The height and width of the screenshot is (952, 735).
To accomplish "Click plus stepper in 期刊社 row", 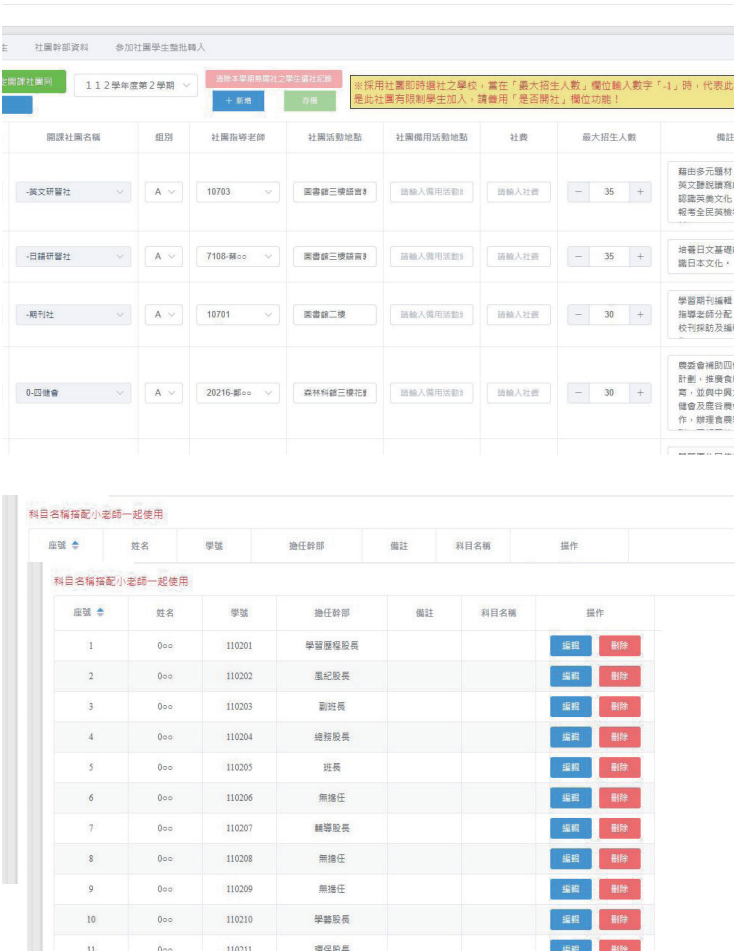I will 640,314.
